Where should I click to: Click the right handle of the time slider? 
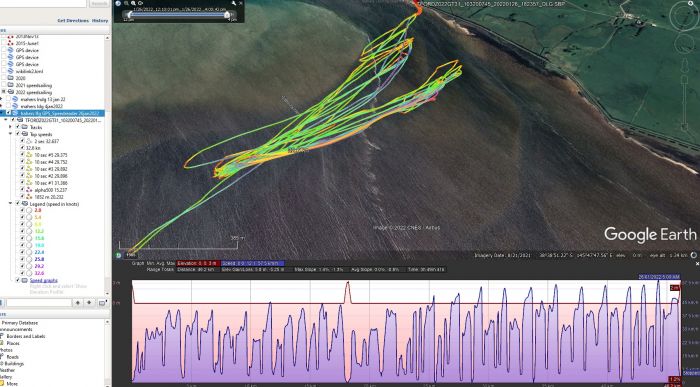[227, 15]
